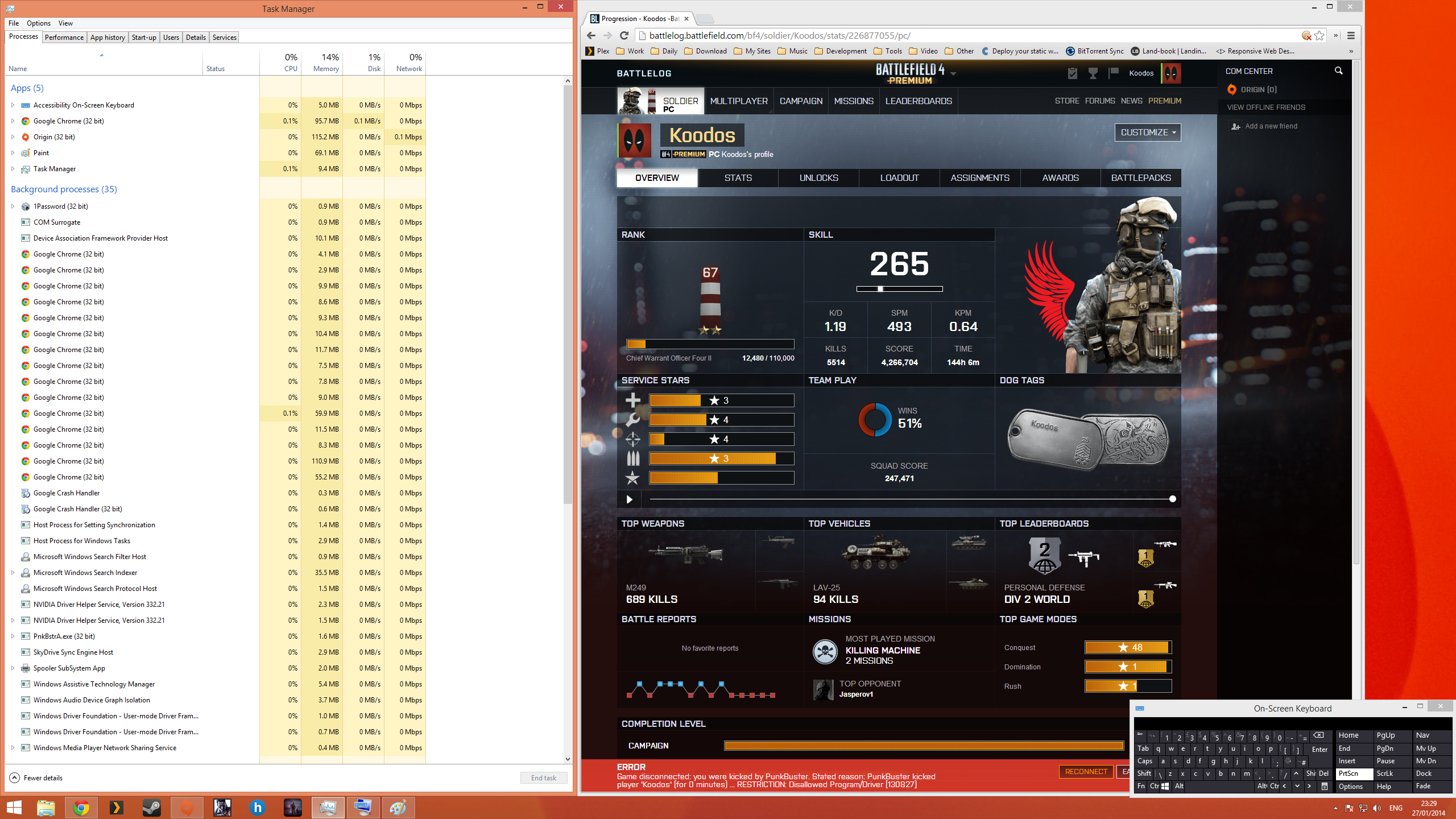Open the STATS tab on soldier profile

(738, 178)
